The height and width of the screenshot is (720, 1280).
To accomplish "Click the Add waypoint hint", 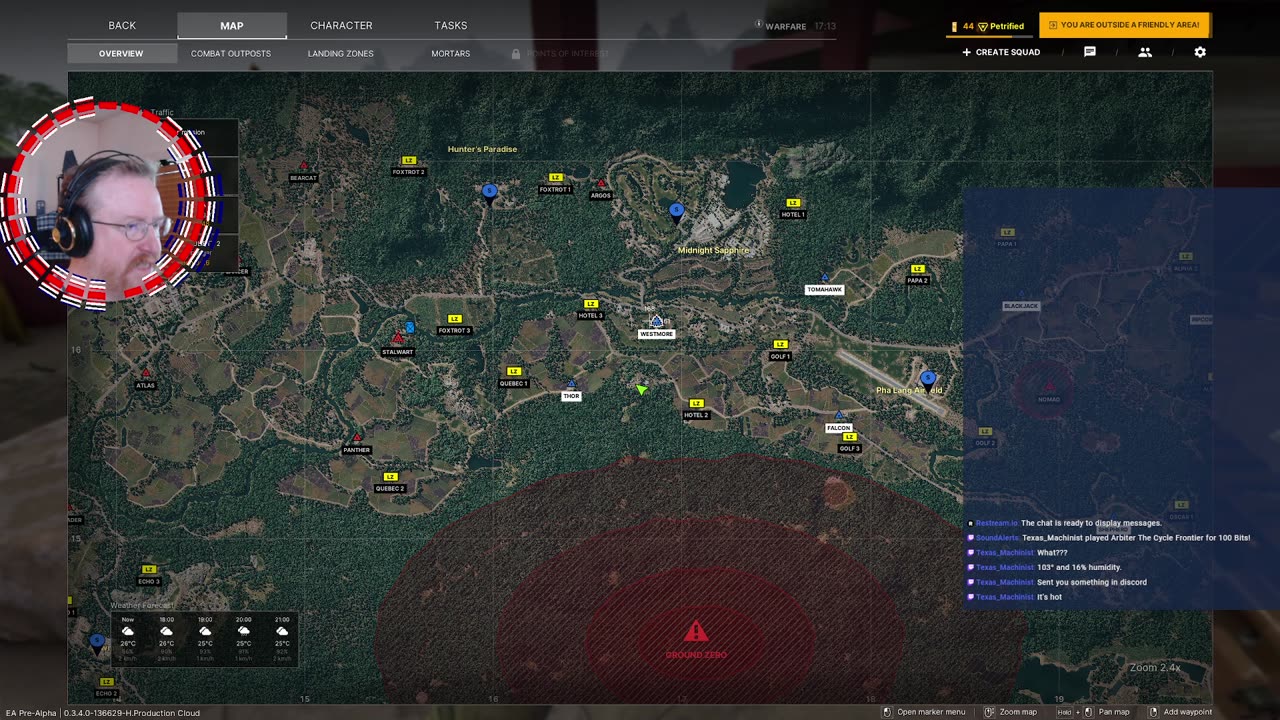I will pos(1180,712).
